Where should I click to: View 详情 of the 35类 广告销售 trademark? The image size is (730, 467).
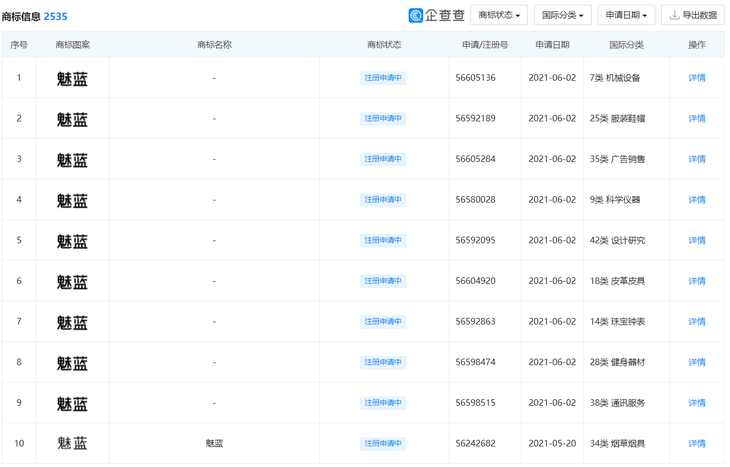click(x=697, y=159)
